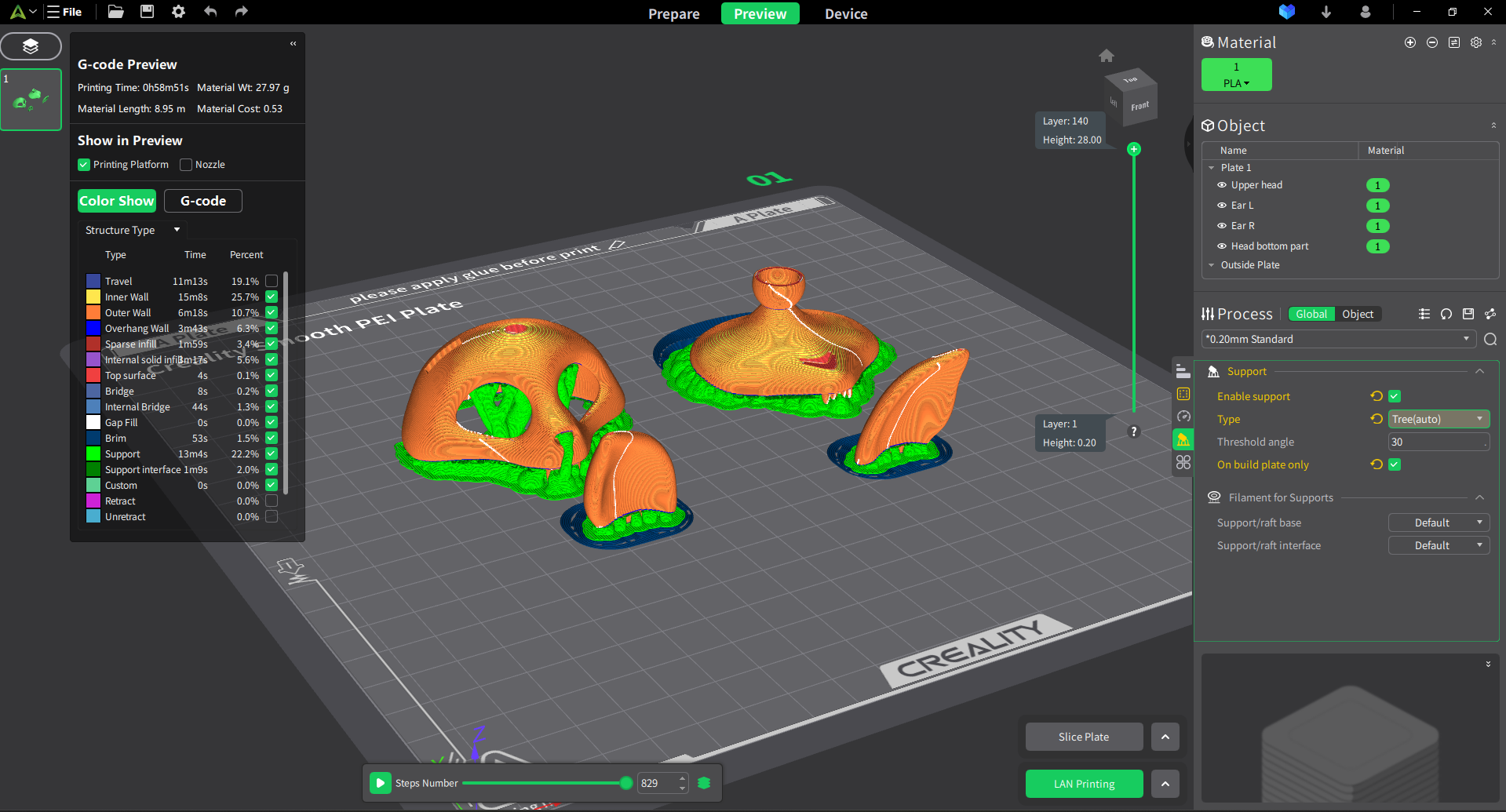Viewport: 1506px width, 812px height.
Task: Hide the Upper head object eye icon
Action: pyautogui.click(x=1222, y=185)
